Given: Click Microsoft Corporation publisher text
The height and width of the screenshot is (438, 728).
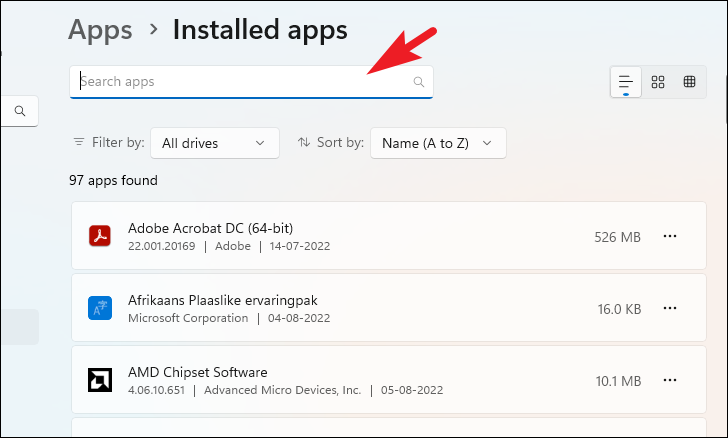Looking at the screenshot, I should click(x=188, y=318).
